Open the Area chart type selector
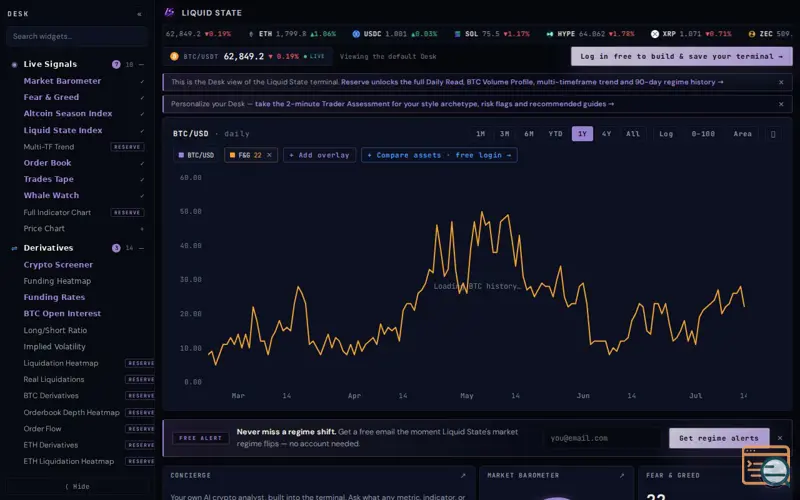 click(x=742, y=134)
